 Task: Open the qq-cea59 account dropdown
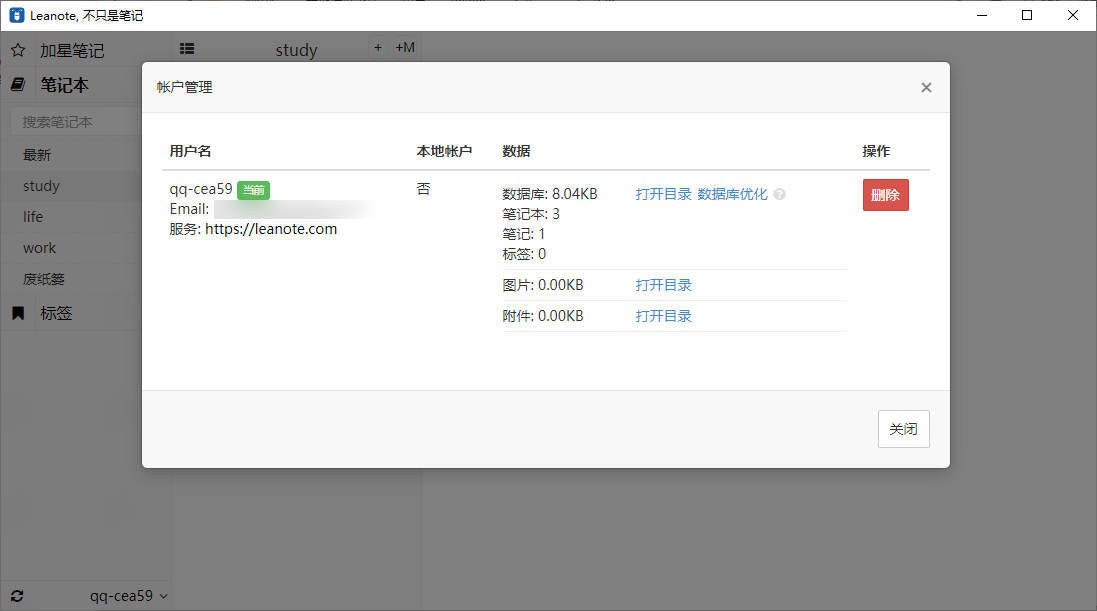pyautogui.click(x=129, y=596)
